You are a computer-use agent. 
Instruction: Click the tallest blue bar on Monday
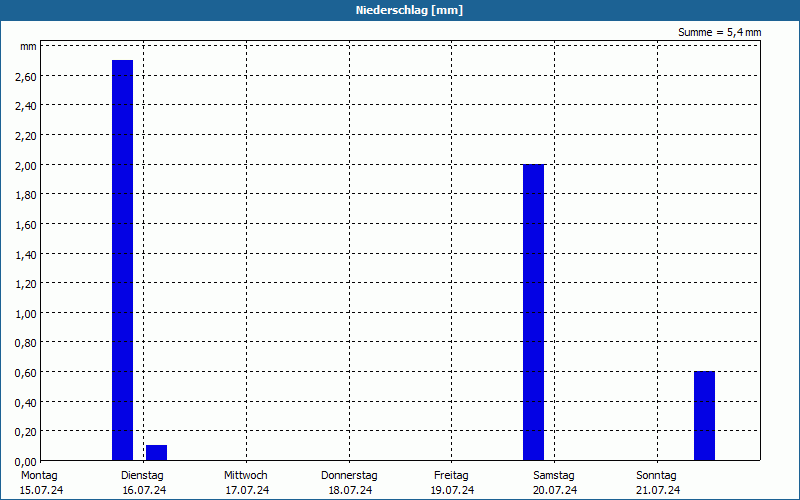point(122,260)
